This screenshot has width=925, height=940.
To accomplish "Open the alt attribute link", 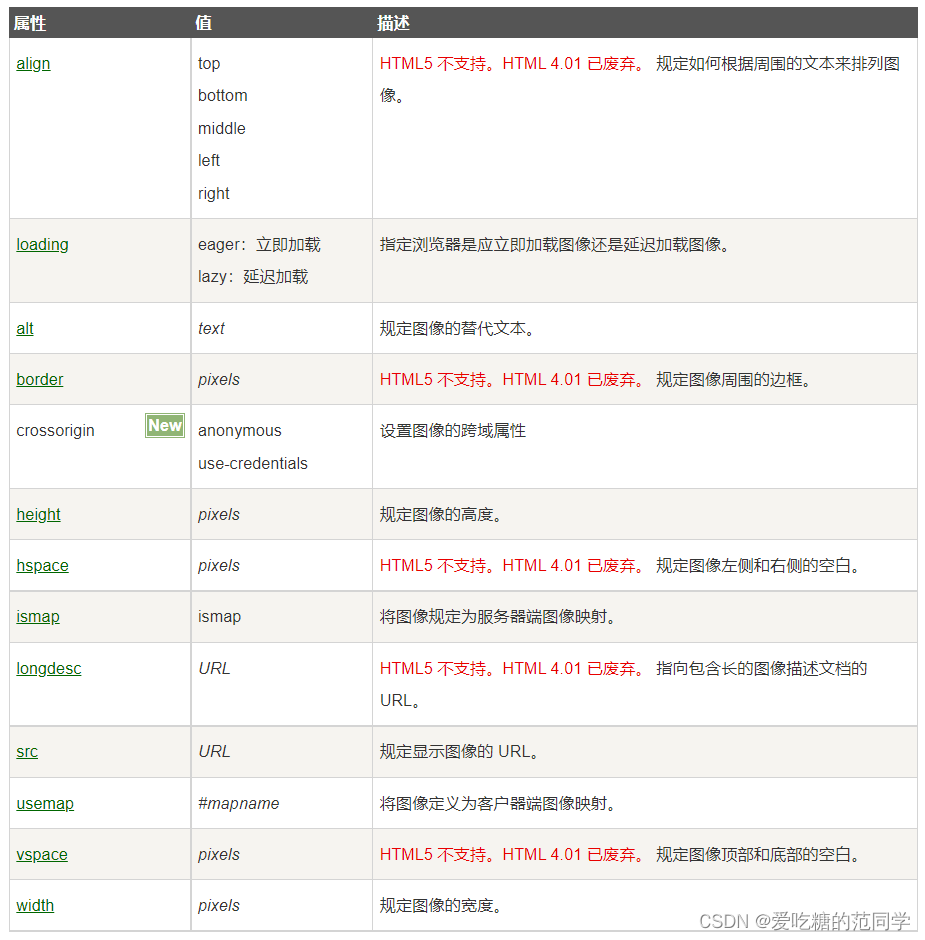I will tap(25, 329).
